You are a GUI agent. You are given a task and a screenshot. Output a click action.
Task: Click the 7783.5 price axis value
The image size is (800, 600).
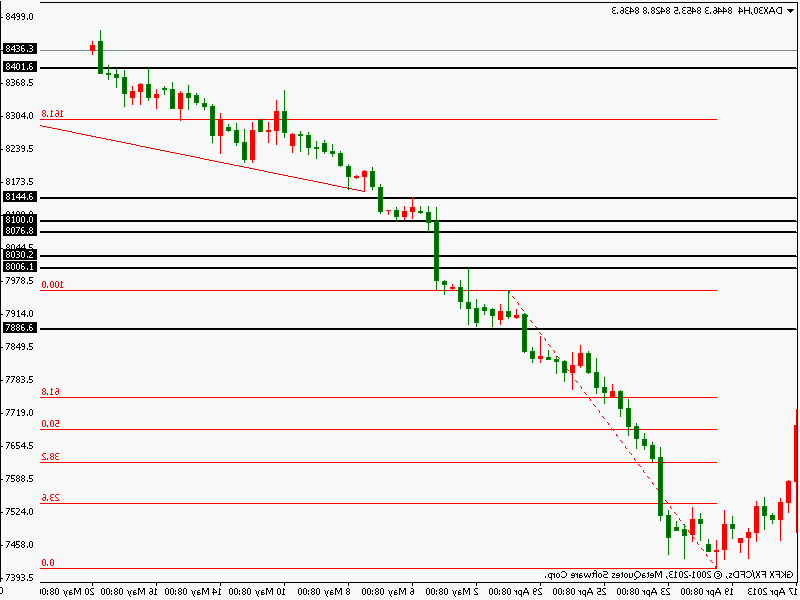pyautogui.click(x=19, y=380)
